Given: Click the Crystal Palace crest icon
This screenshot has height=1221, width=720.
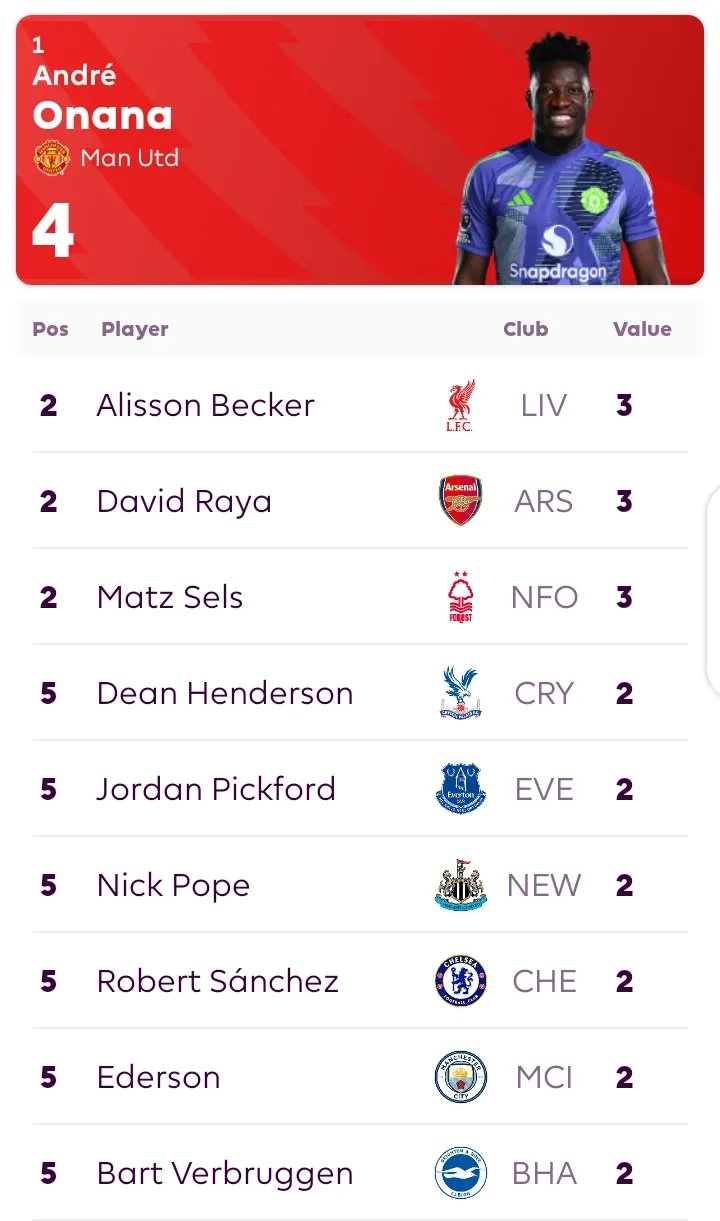Looking at the screenshot, I should (461, 693).
